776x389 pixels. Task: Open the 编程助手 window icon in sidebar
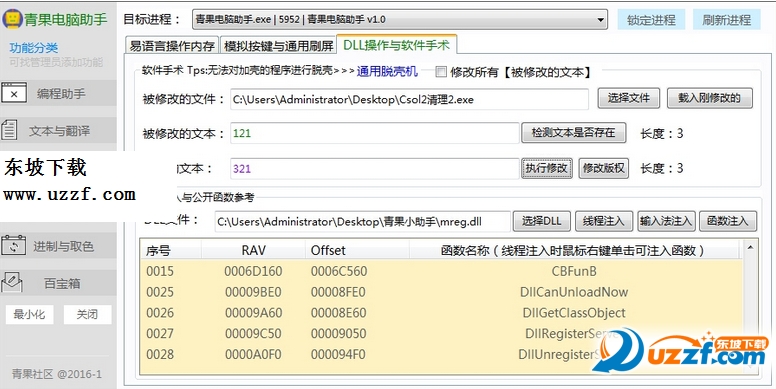[x=14, y=94]
